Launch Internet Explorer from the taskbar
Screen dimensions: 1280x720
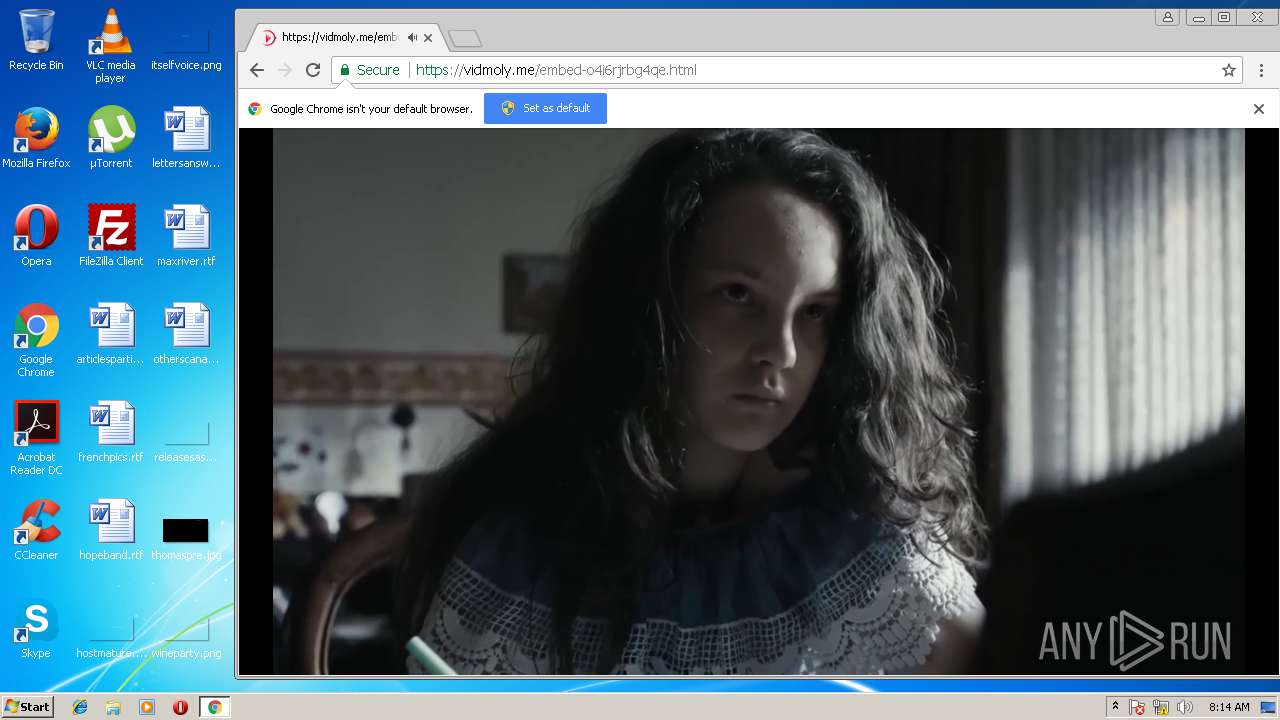tap(80, 707)
